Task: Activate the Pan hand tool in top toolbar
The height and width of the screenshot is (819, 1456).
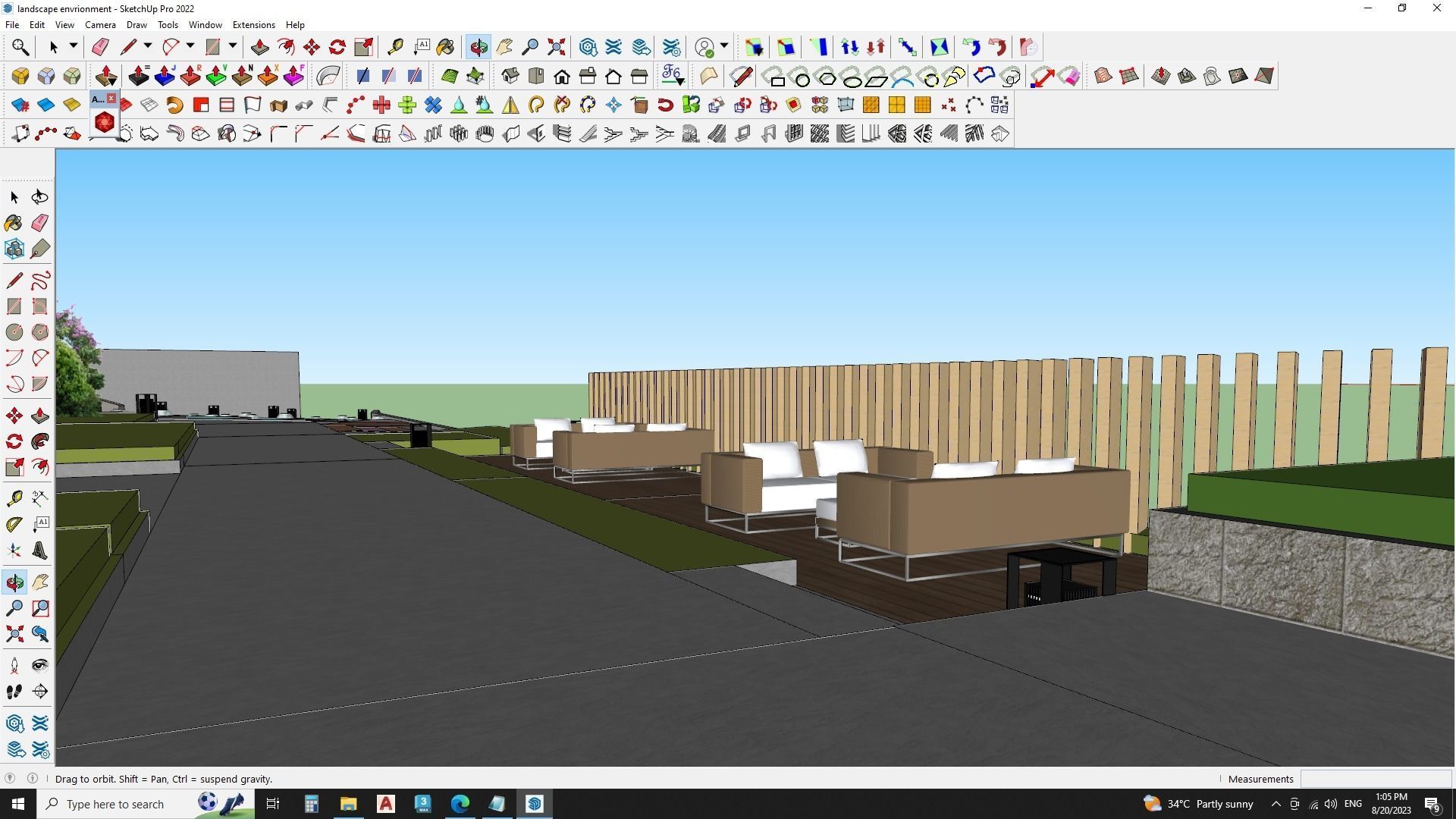Action: point(504,47)
